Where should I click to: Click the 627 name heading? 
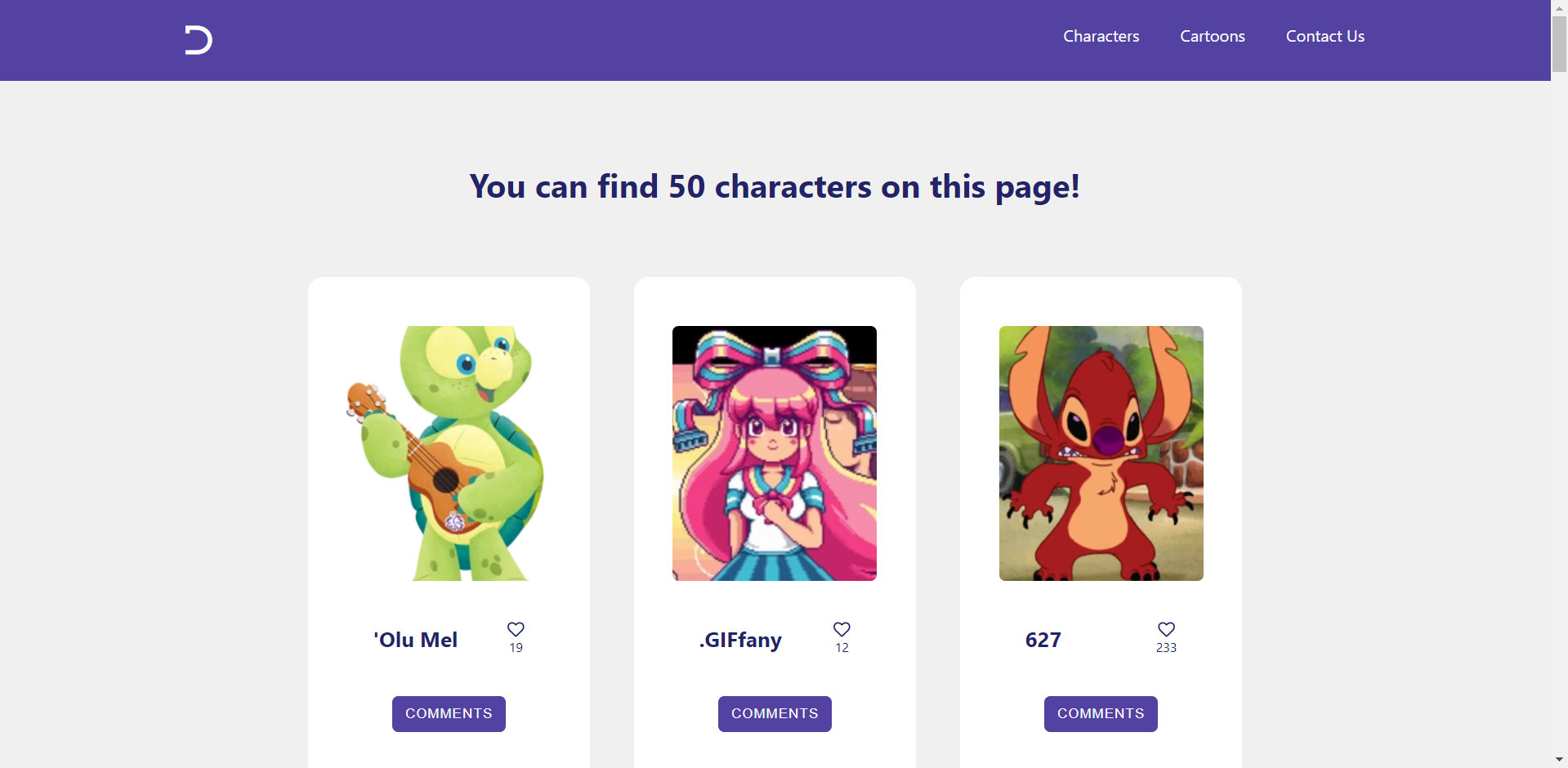tap(1043, 640)
